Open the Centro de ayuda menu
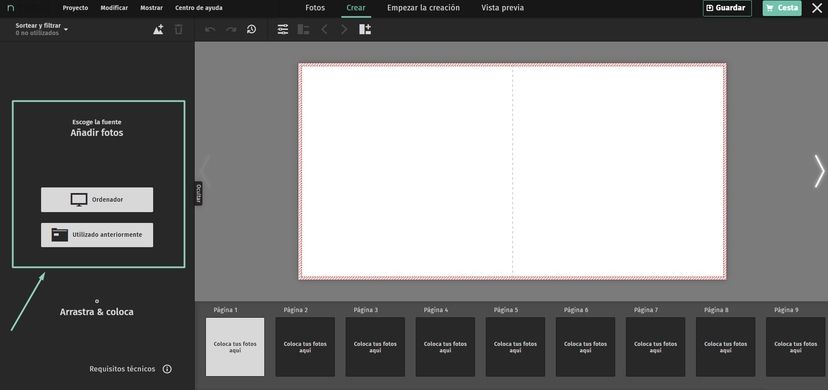The image size is (828, 390). click(x=199, y=8)
